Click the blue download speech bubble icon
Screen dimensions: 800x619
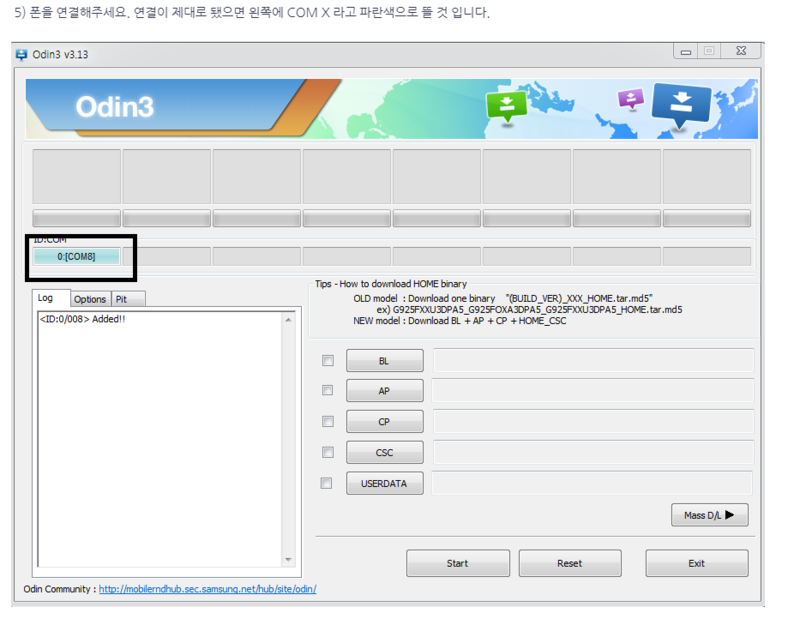tap(681, 105)
